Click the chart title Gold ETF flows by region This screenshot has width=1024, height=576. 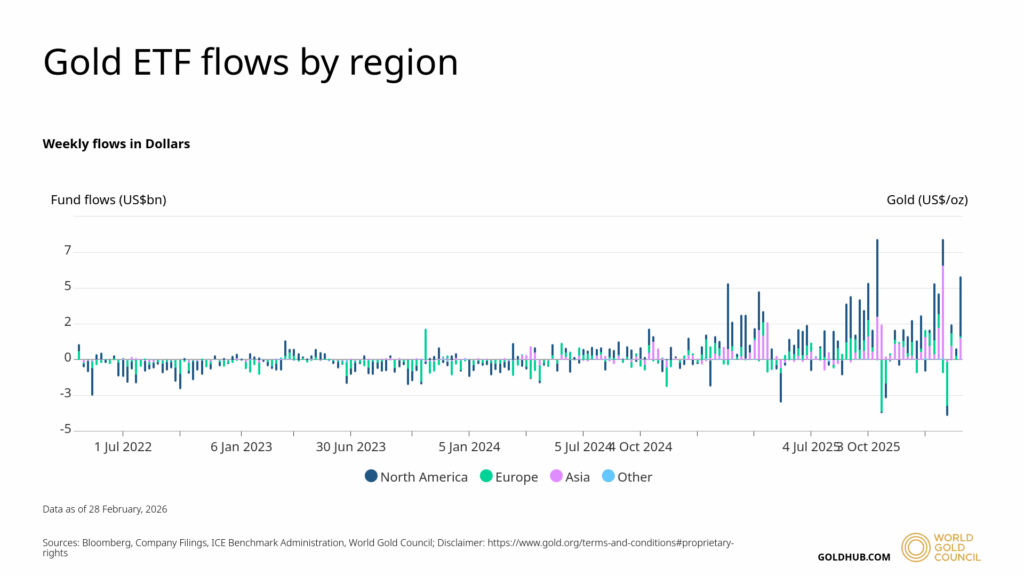(x=250, y=62)
